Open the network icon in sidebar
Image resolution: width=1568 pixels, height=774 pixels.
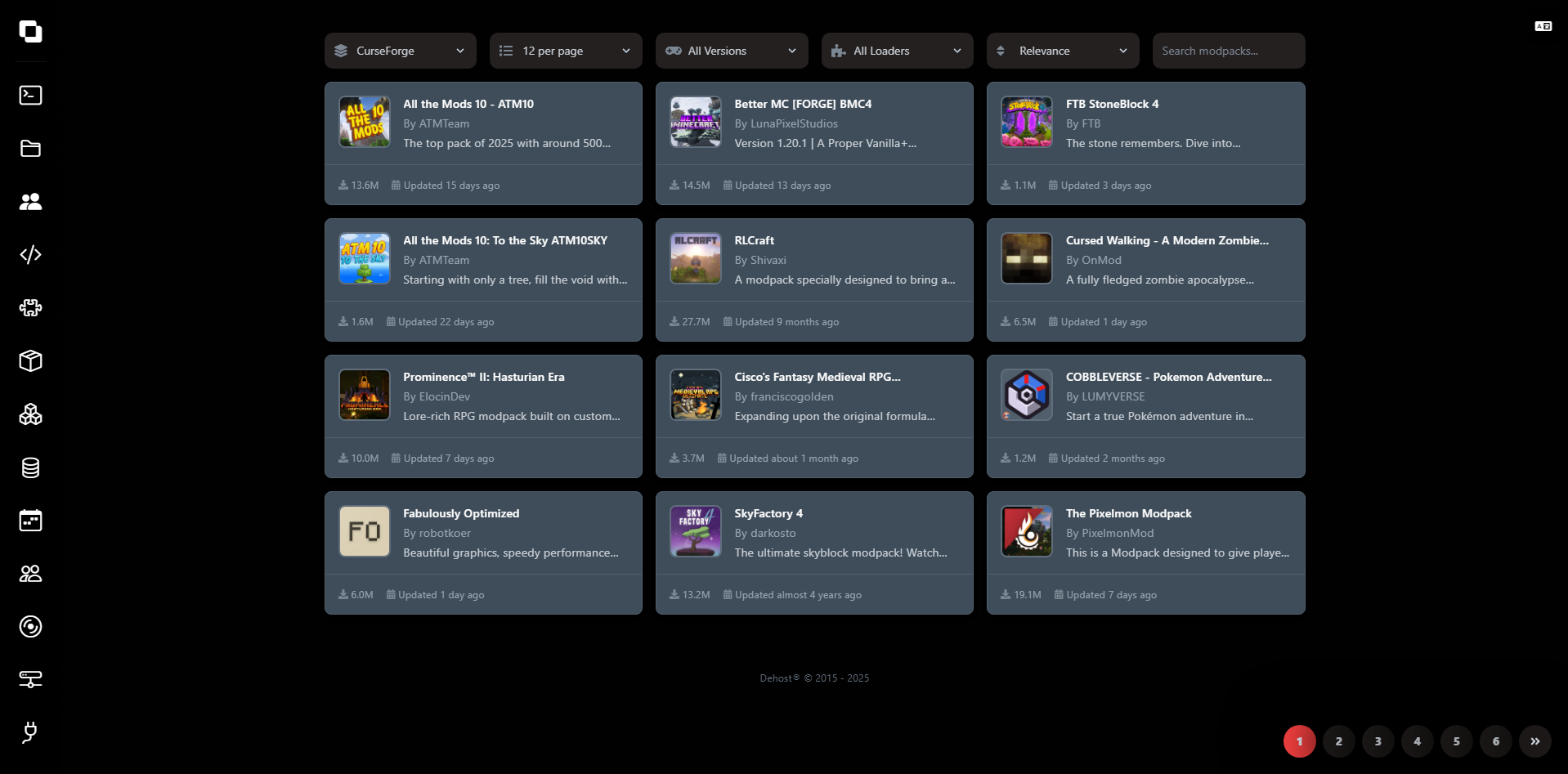[30, 679]
